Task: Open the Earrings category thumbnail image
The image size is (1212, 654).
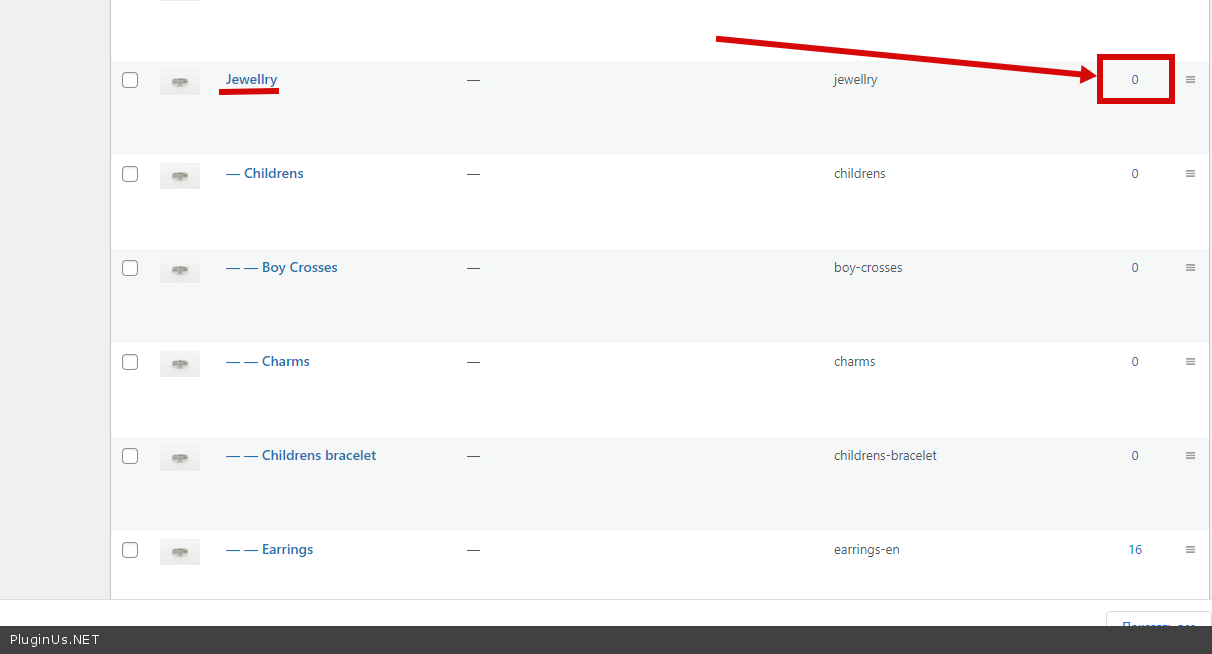Action: pyautogui.click(x=180, y=552)
